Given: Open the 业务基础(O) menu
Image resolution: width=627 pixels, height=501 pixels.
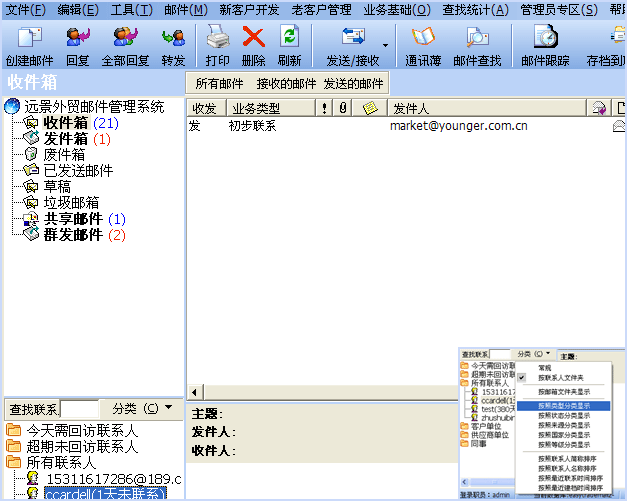Looking at the screenshot, I should (x=397, y=10).
